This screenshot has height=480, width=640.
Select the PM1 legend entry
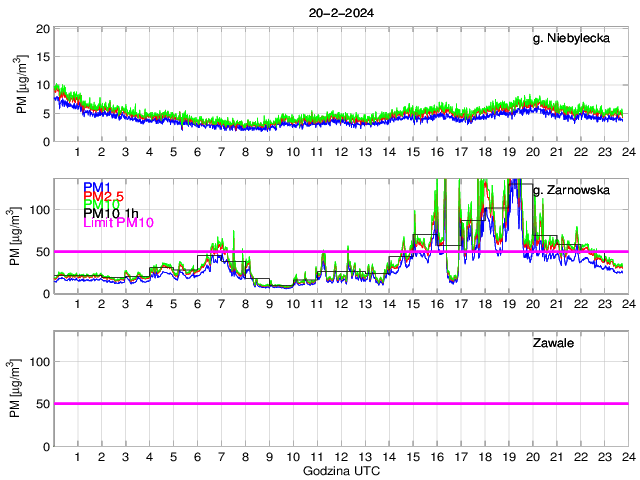[97, 187]
